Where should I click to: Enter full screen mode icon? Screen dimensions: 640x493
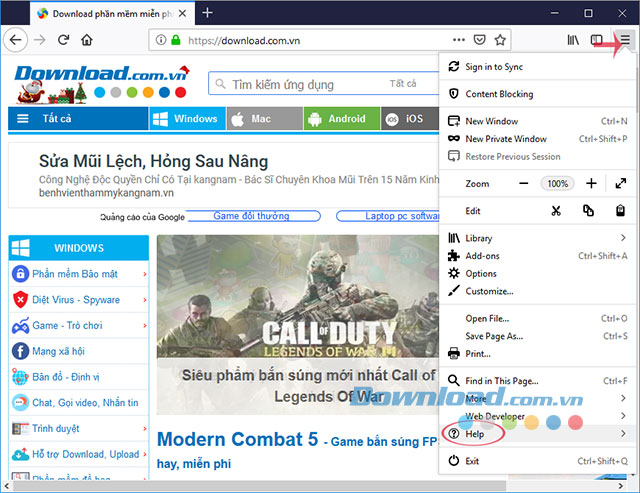coord(620,184)
